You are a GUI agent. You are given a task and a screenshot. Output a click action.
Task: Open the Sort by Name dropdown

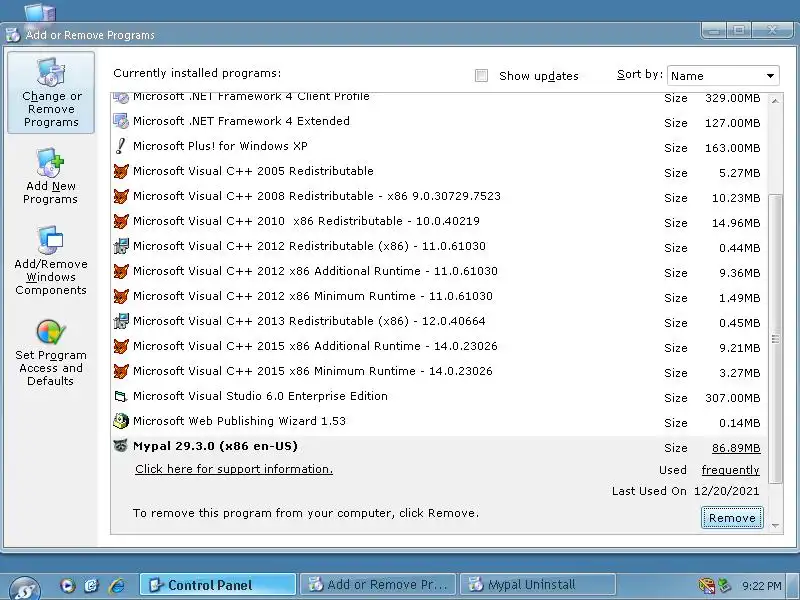pyautogui.click(x=723, y=76)
